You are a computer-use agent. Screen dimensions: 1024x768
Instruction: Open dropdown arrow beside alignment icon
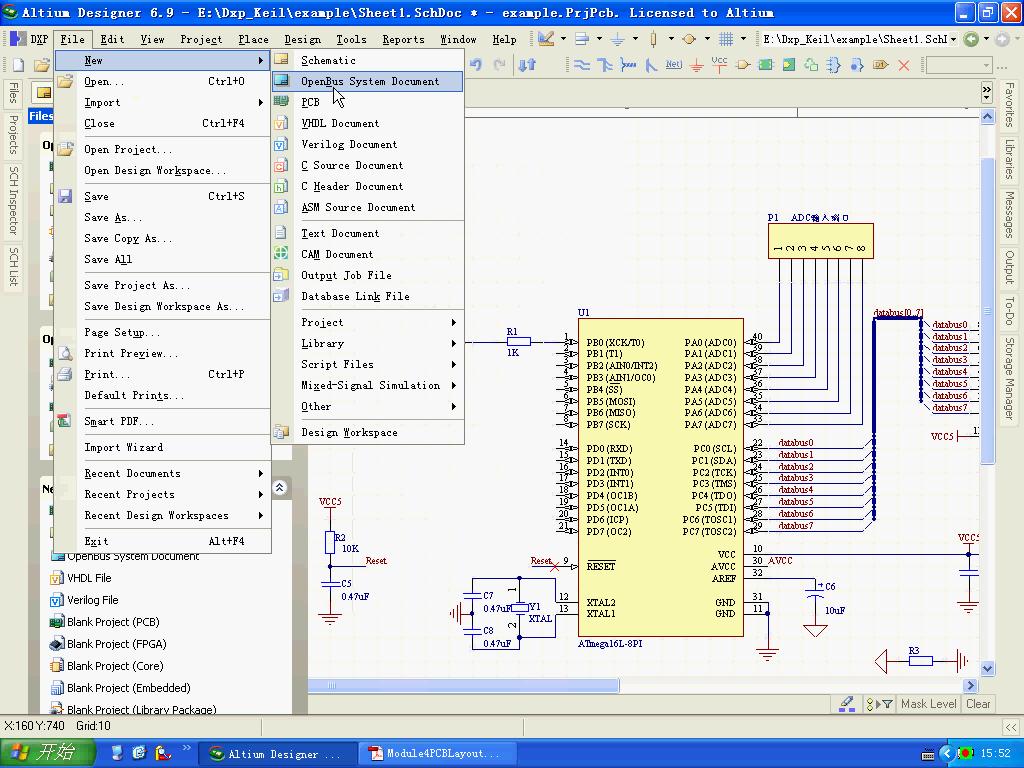point(599,39)
